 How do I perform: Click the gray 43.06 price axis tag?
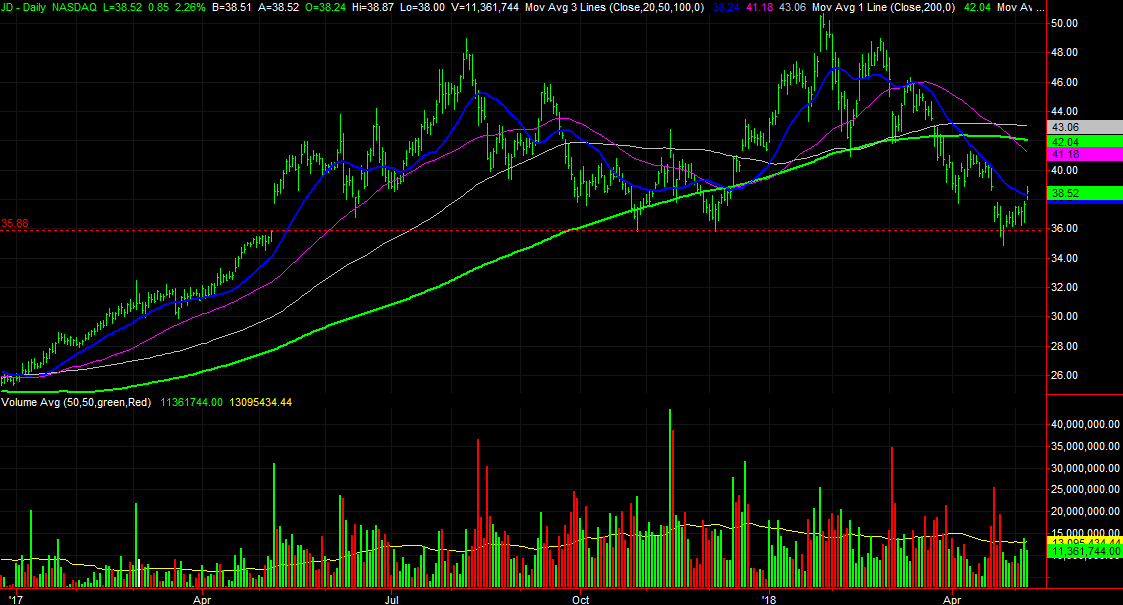click(1084, 127)
